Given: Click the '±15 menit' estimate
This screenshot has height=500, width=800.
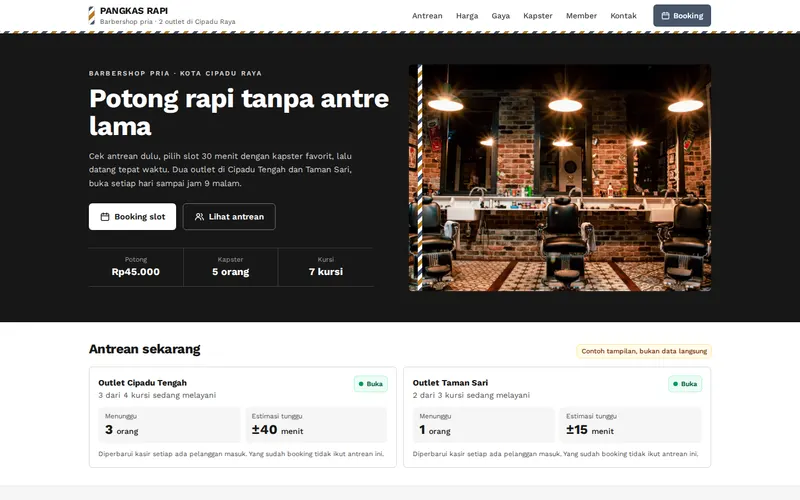Looking at the screenshot, I should (590, 430).
